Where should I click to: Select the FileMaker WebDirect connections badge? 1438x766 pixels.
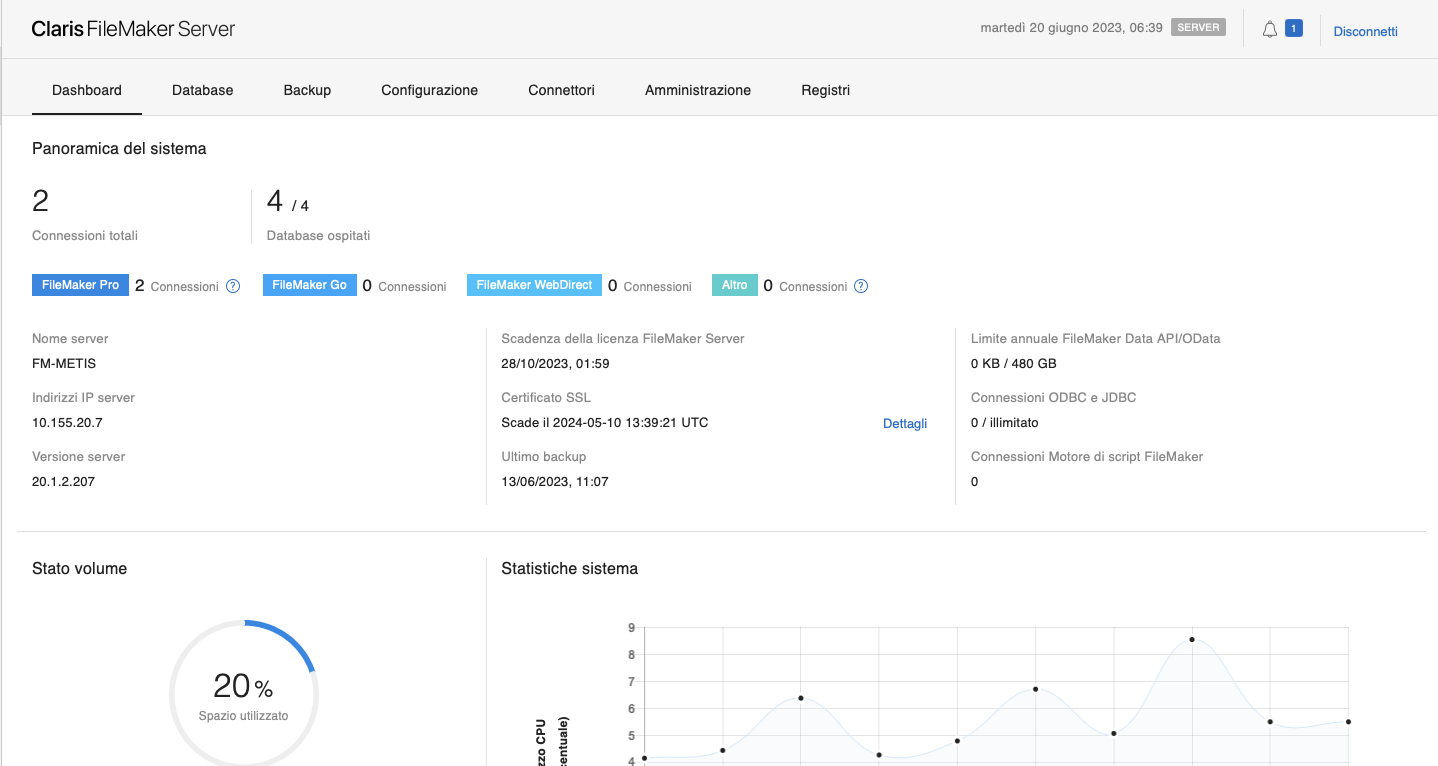(x=534, y=285)
